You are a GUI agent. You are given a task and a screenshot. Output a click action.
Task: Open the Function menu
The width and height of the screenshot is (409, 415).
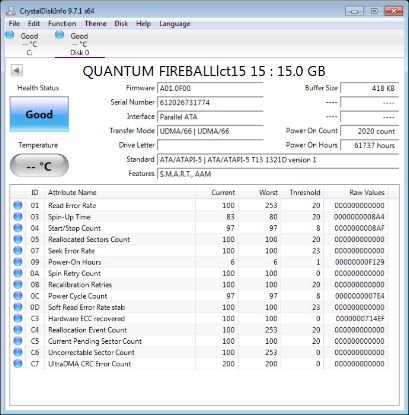point(62,24)
